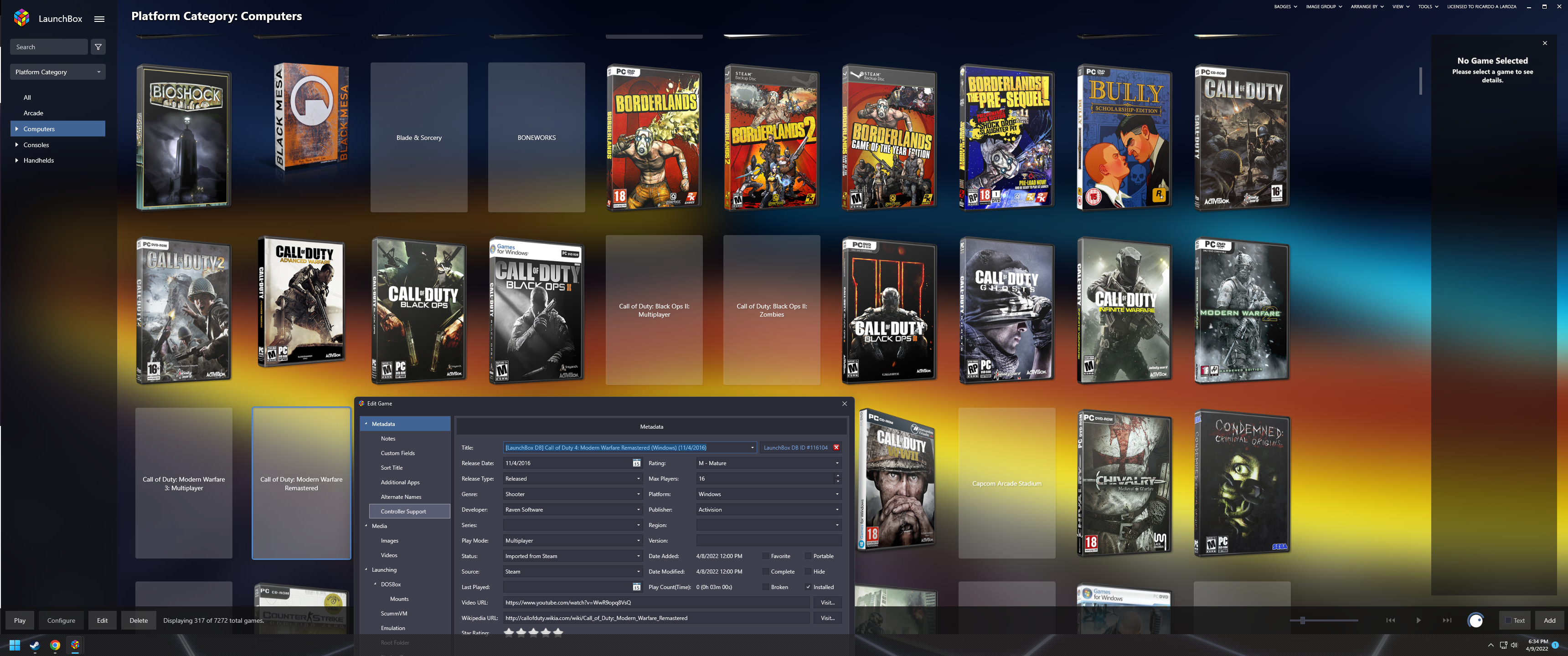The image size is (1568, 656).
Task: Open the Publisher dropdown showing Activision
Action: 769,510
